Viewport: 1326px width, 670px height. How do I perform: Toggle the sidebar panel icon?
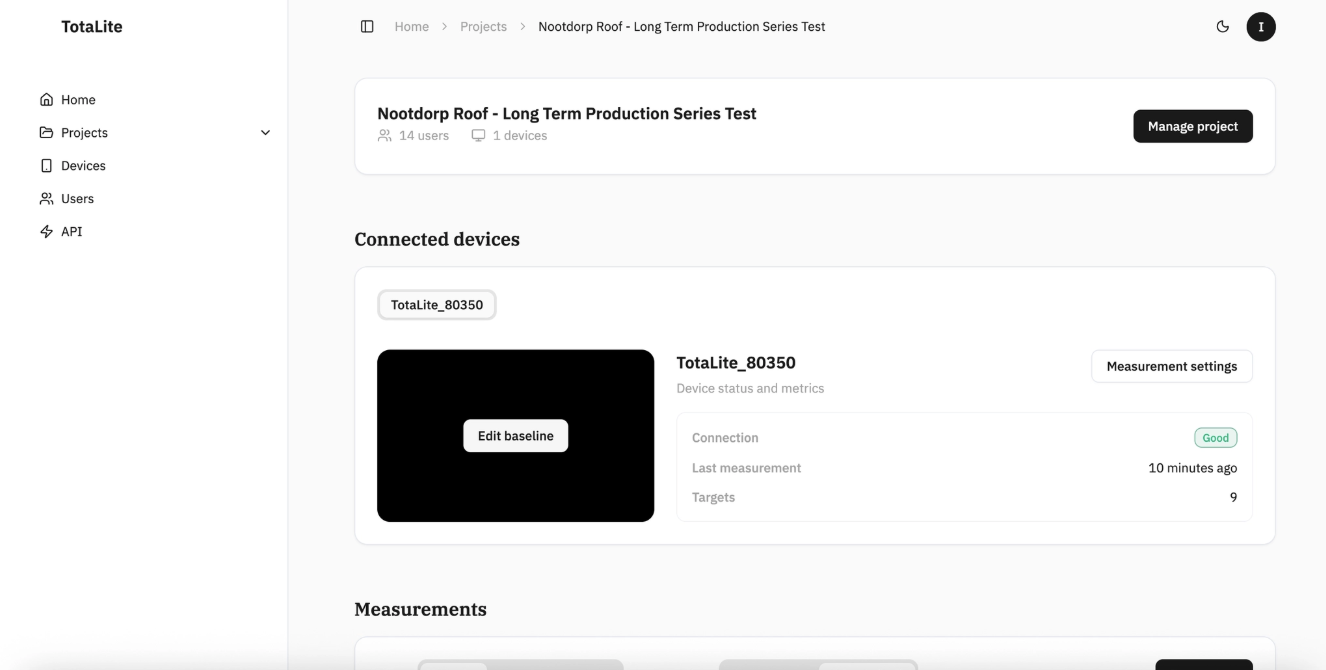tap(367, 27)
